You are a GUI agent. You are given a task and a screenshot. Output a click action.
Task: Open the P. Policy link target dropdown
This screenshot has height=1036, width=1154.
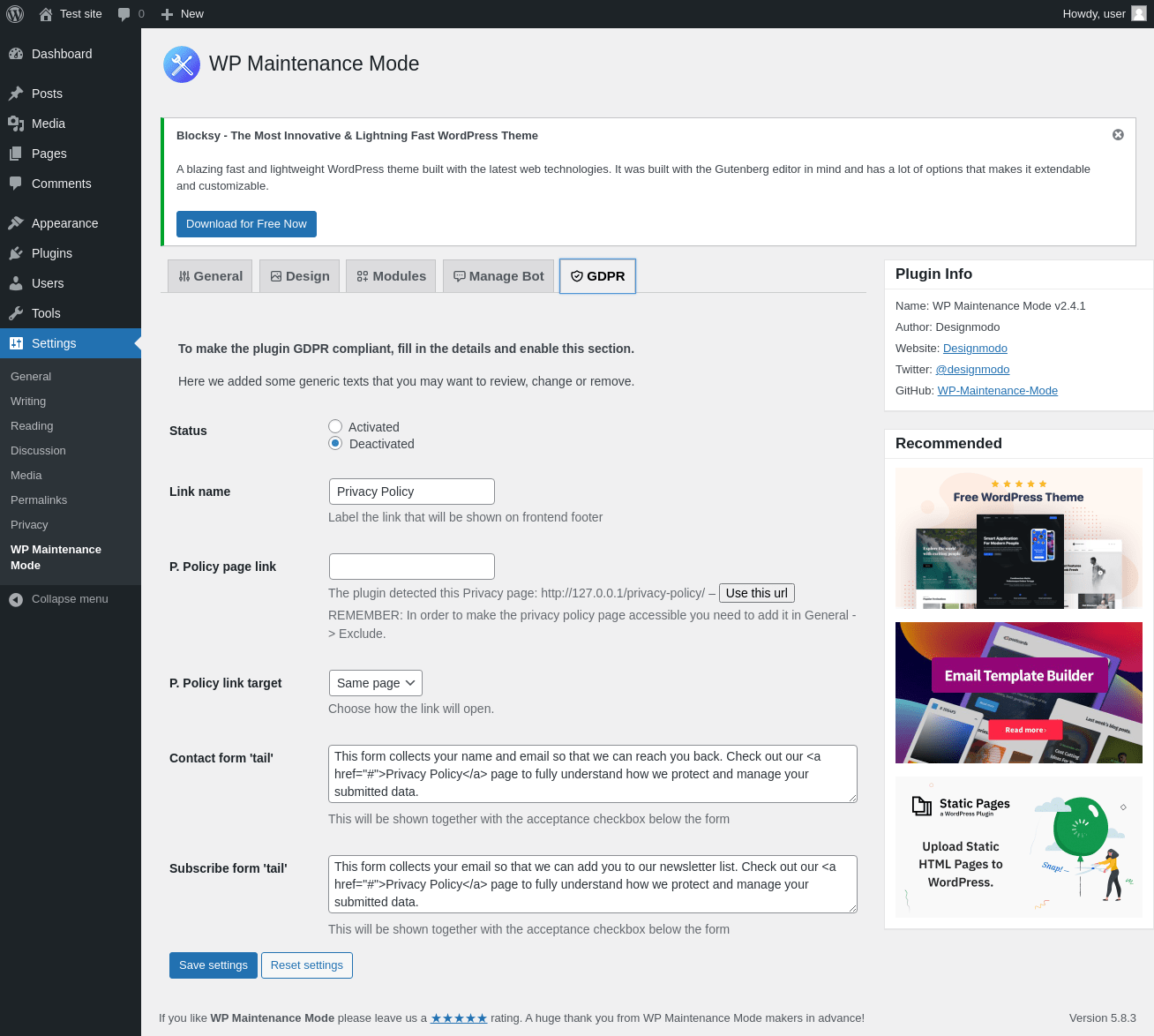click(x=375, y=683)
